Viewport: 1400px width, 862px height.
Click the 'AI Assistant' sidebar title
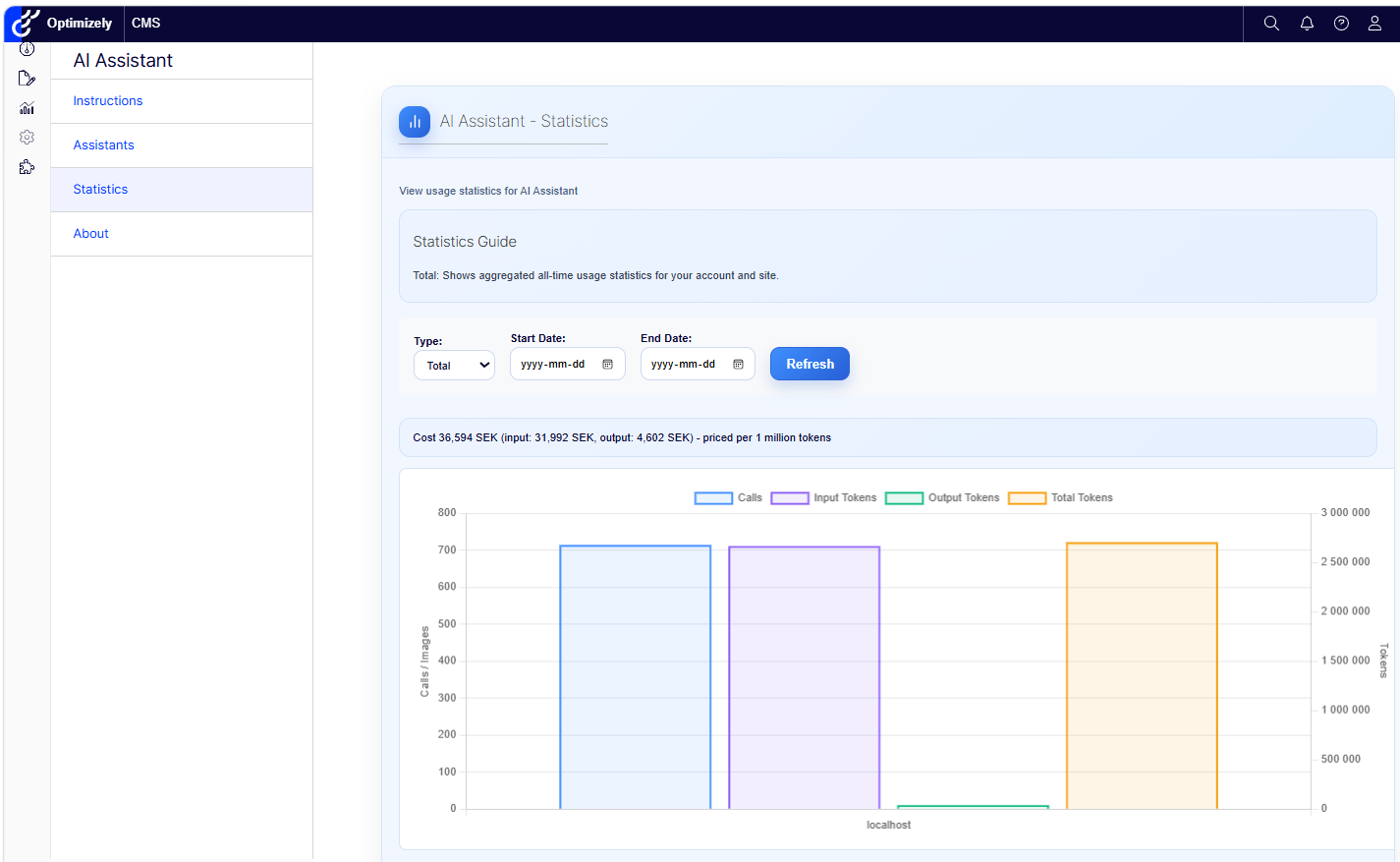click(x=123, y=61)
